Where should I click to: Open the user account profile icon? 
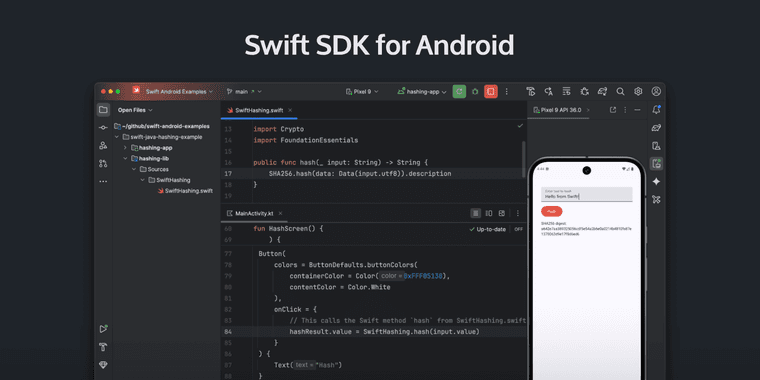click(656, 91)
